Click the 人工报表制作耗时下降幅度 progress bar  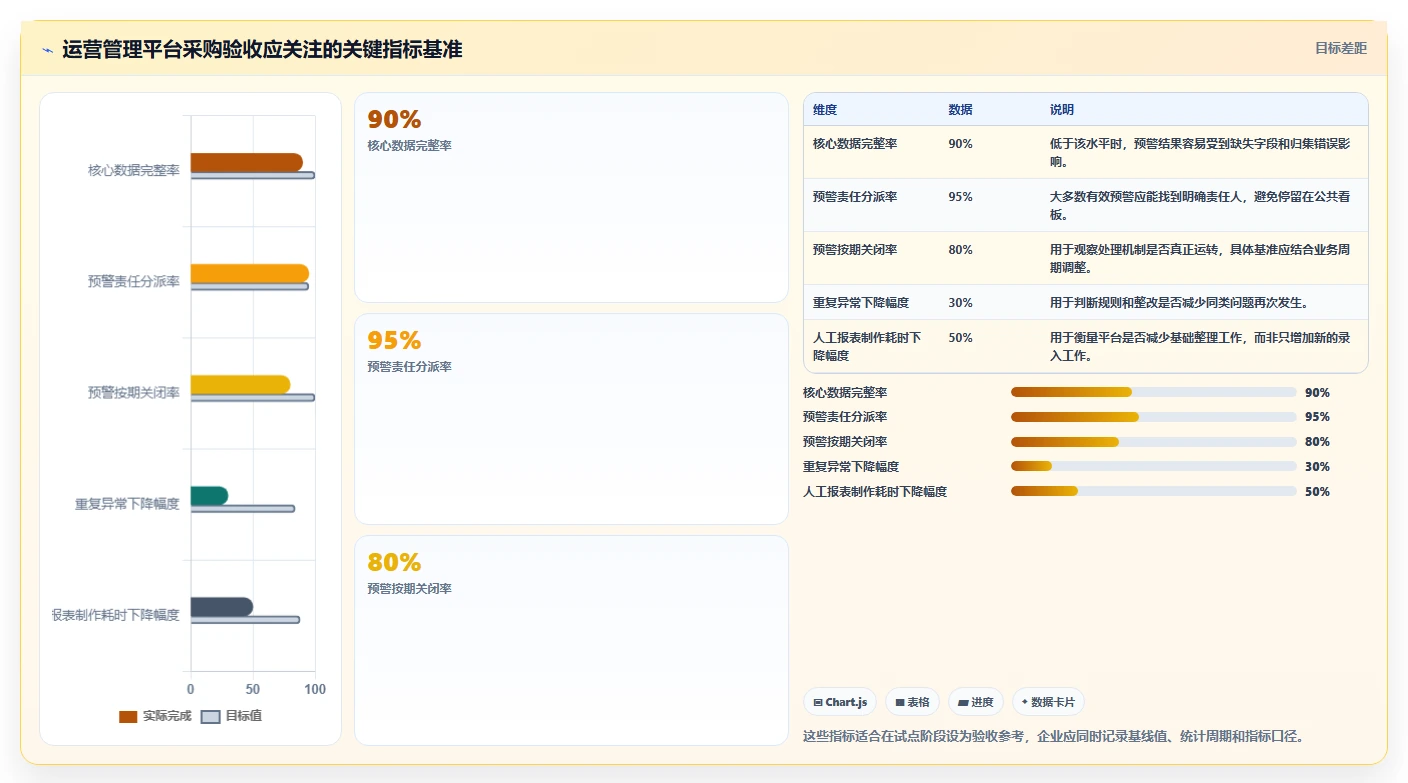[1154, 491]
